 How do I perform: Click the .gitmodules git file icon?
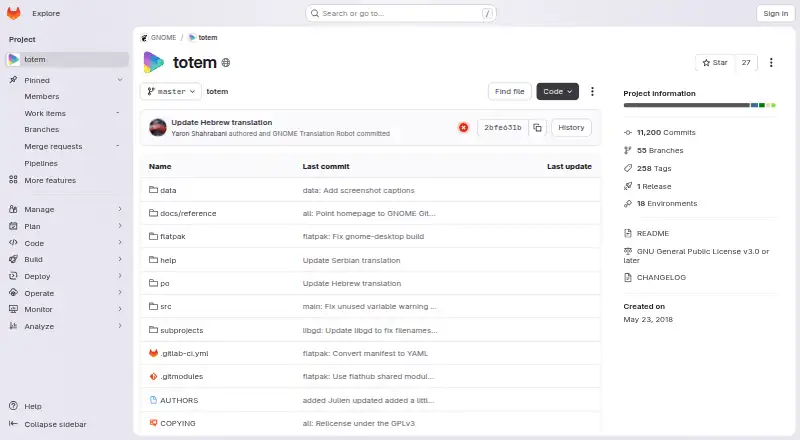click(153, 376)
